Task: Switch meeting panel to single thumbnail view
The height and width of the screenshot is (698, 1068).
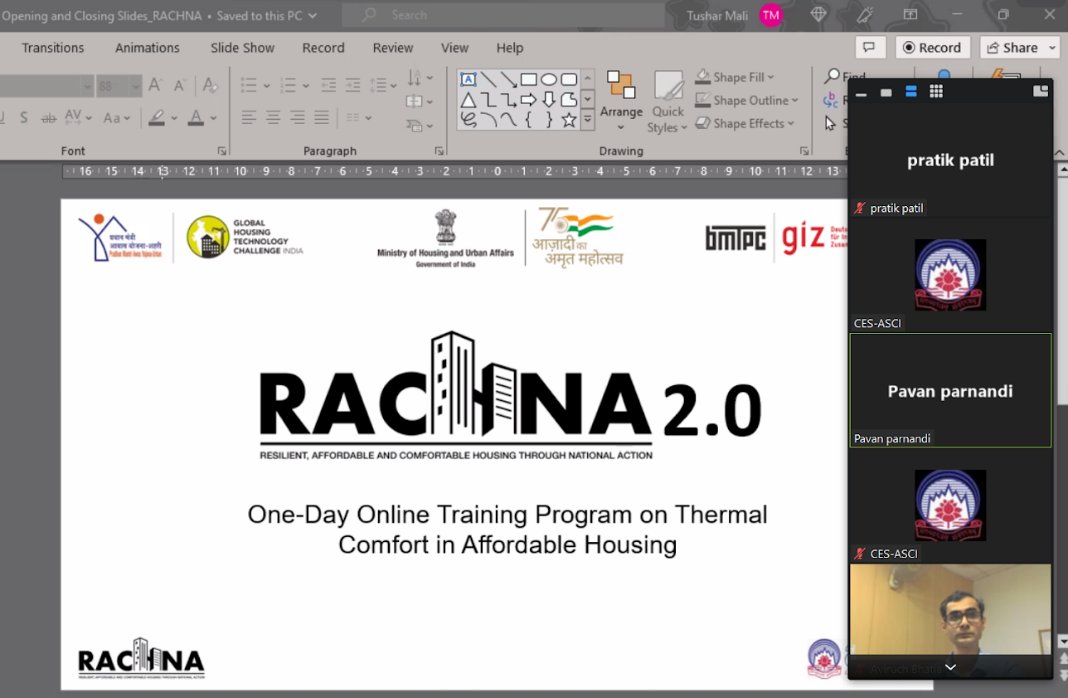Action: click(885, 93)
